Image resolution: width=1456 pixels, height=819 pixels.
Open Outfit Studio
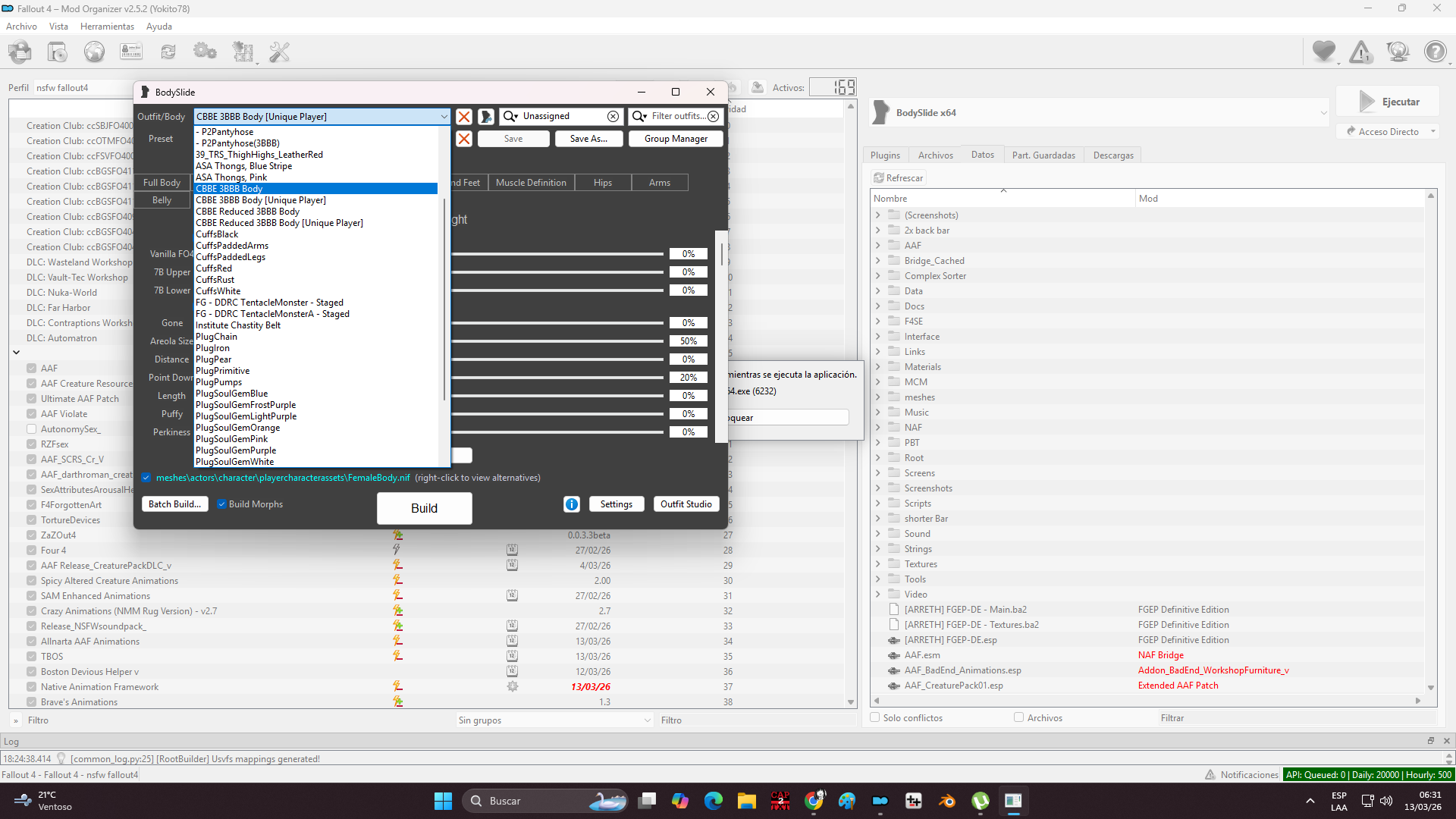(x=686, y=504)
